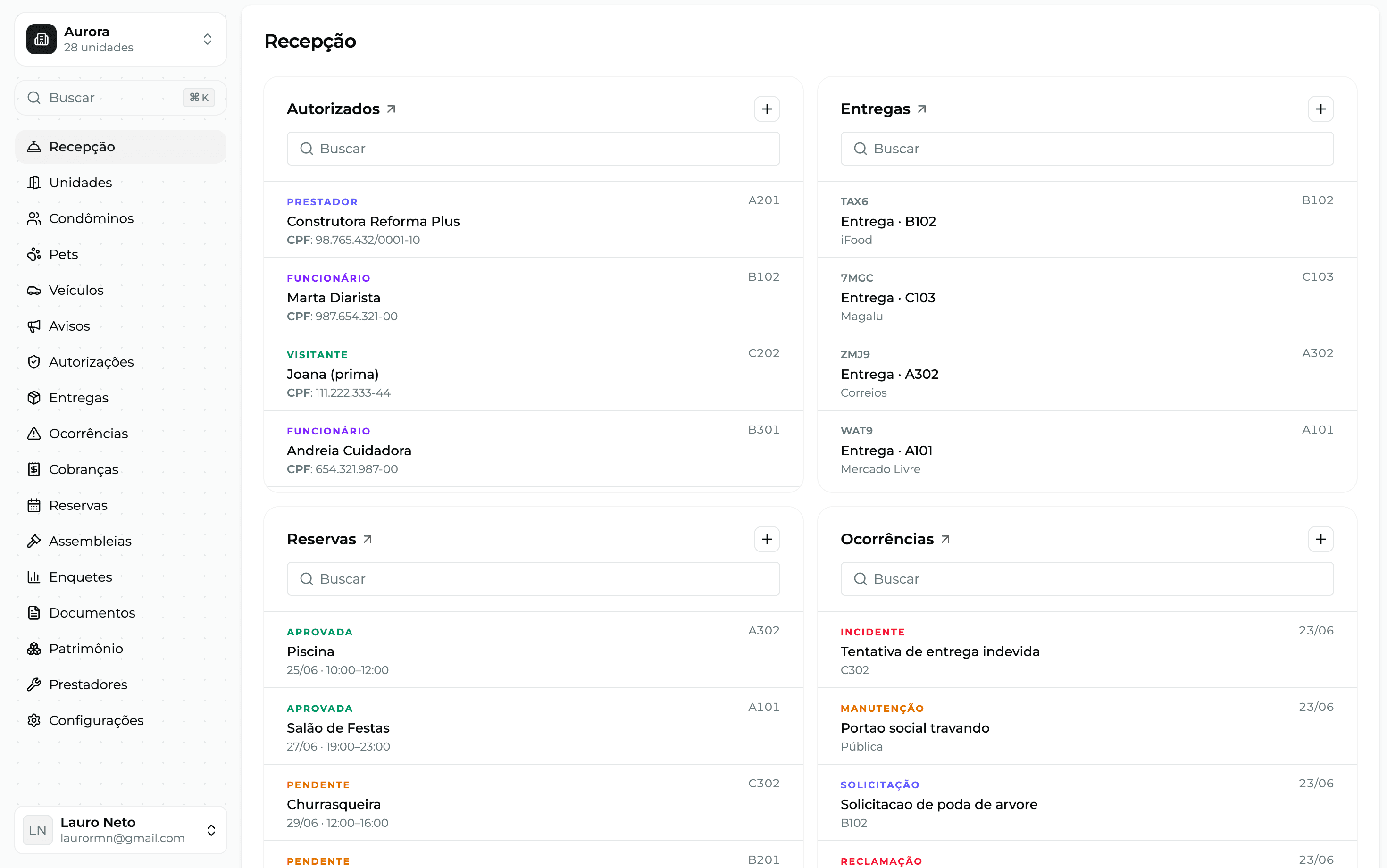This screenshot has height=868, width=1387.
Task: Open Enquetes via the bar chart icon
Action: [34, 577]
